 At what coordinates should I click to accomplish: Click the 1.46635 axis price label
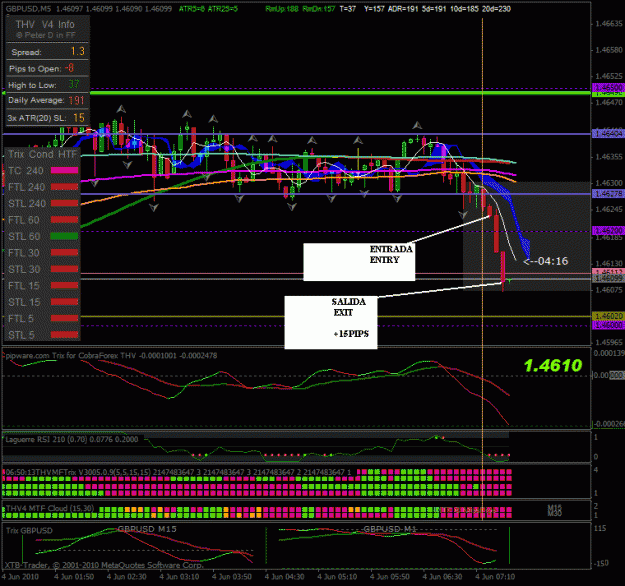pyautogui.click(x=609, y=24)
